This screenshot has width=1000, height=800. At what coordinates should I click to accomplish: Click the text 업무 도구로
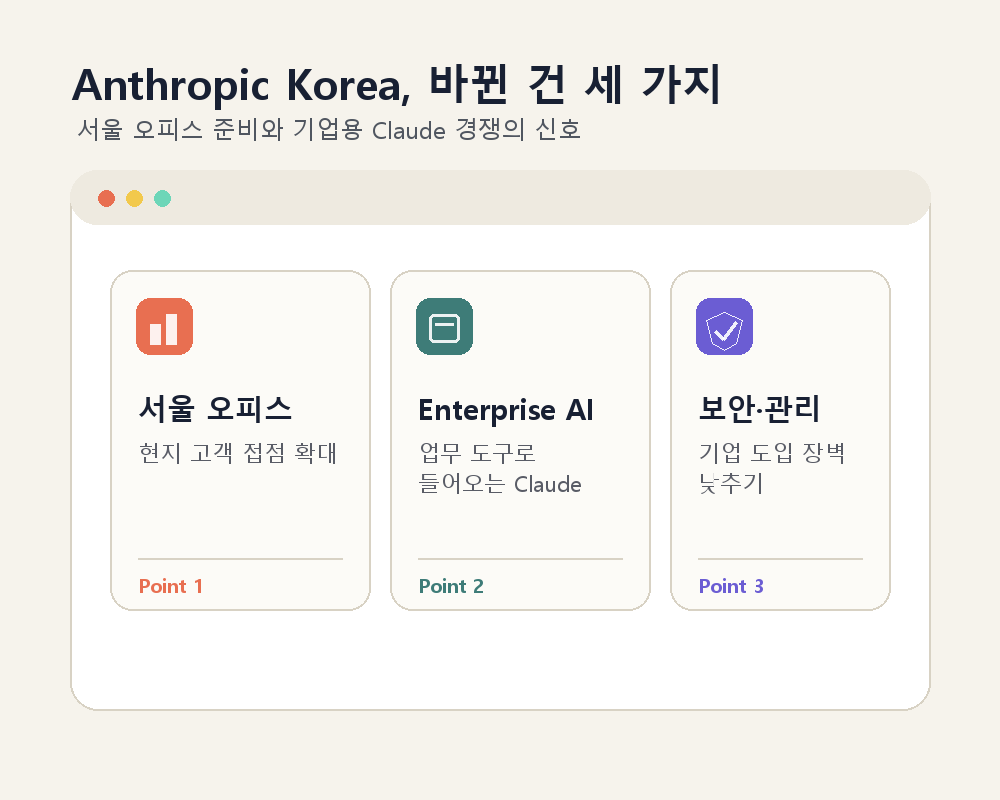pyautogui.click(x=477, y=453)
